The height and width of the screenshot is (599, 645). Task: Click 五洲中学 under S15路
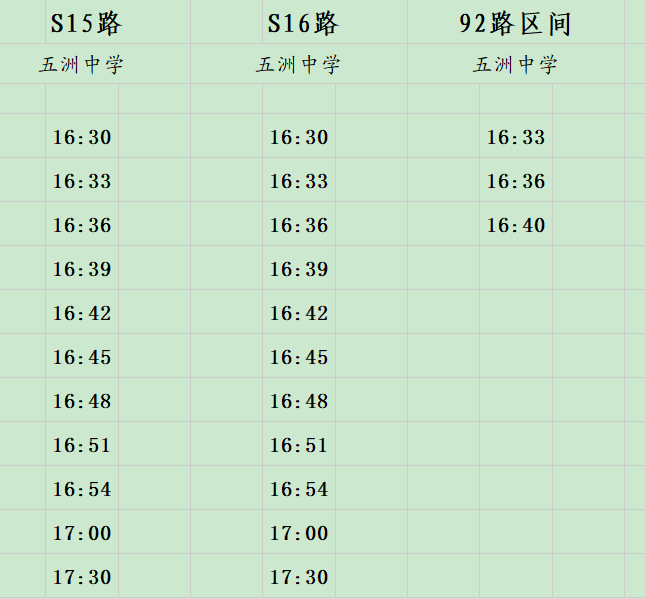pyautogui.click(x=81, y=65)
